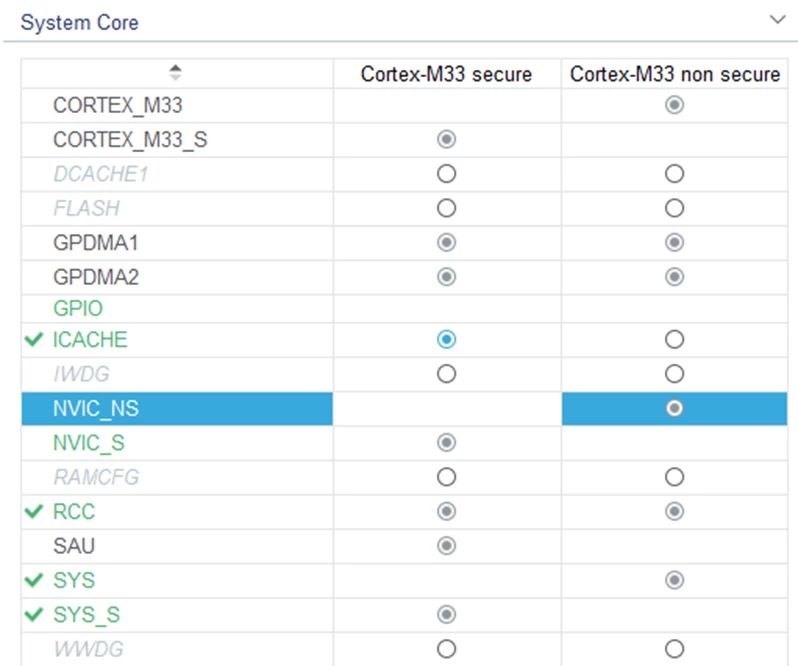Image resolution: width=798 pixels, height=666 pixels.
Task: Open GPDMA2 configuration
Action: click(x=96, y=277)
